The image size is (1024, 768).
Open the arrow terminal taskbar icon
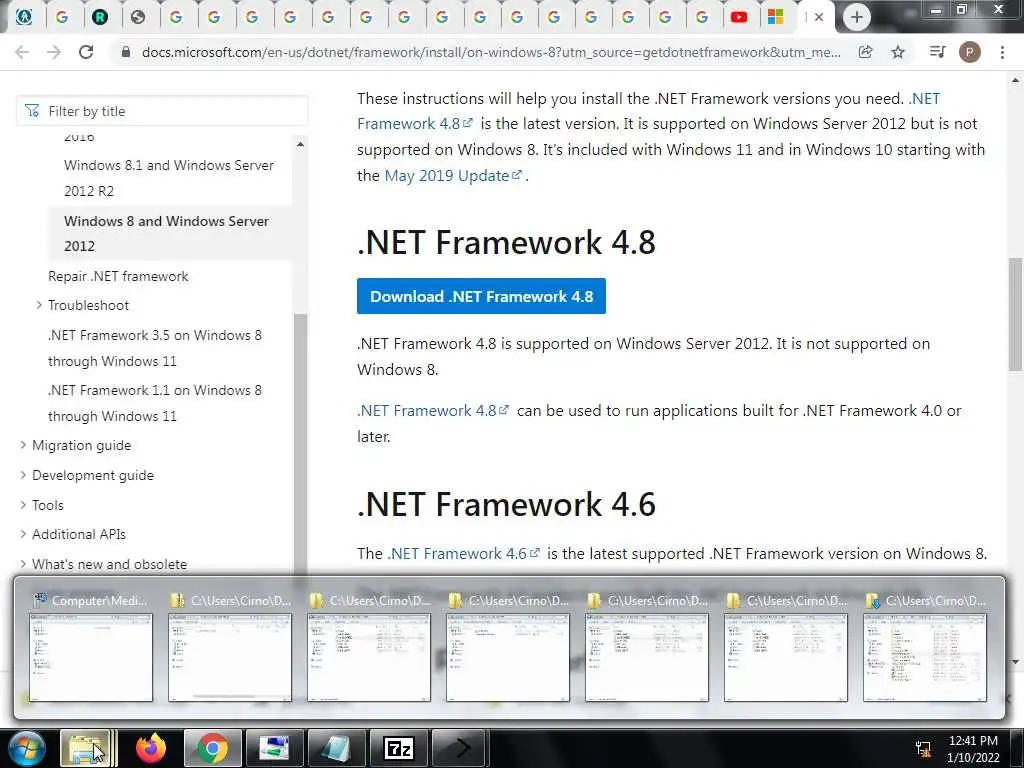460,748
